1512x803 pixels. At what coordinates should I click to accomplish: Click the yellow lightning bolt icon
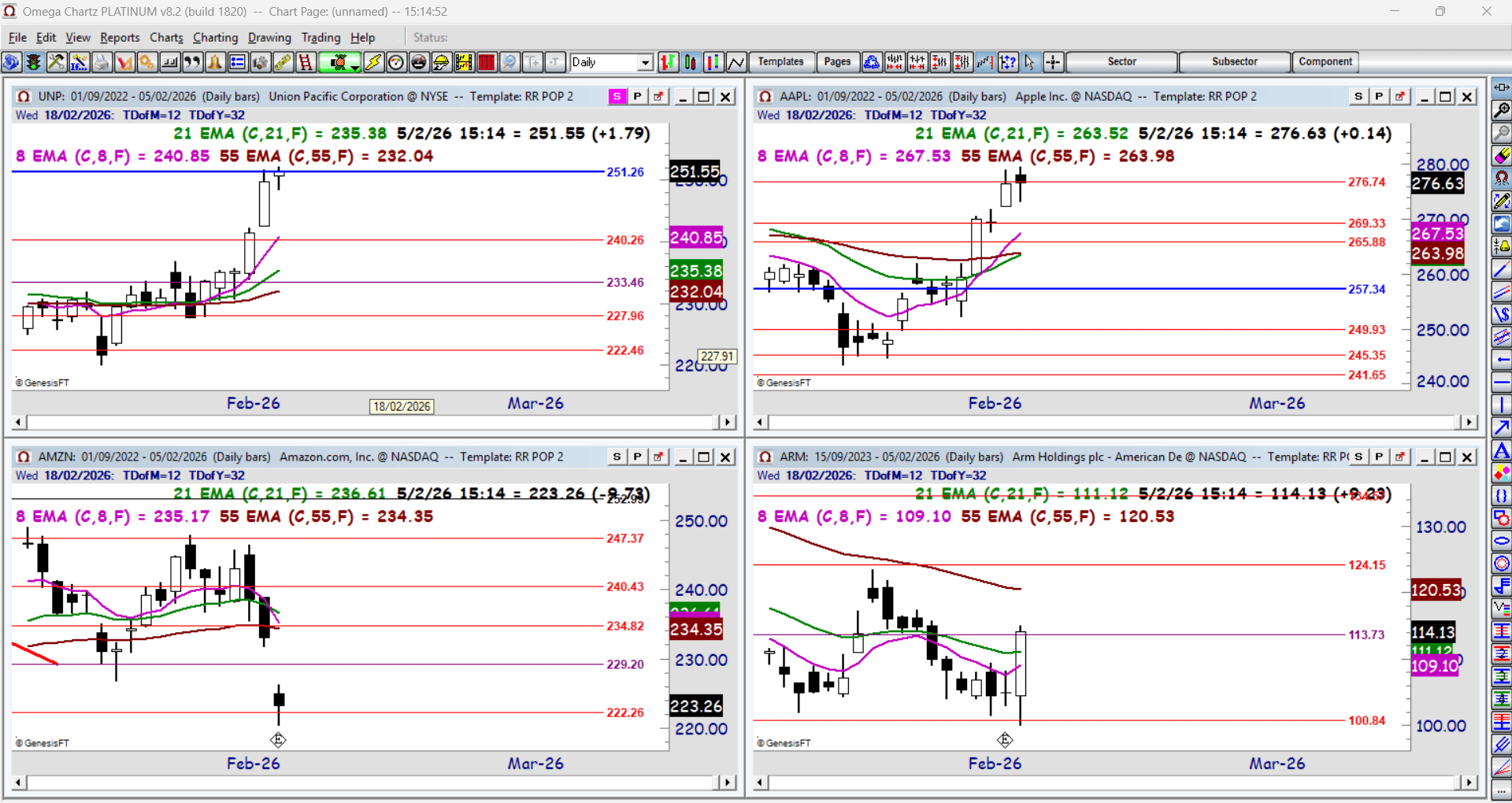coord(373,62)
